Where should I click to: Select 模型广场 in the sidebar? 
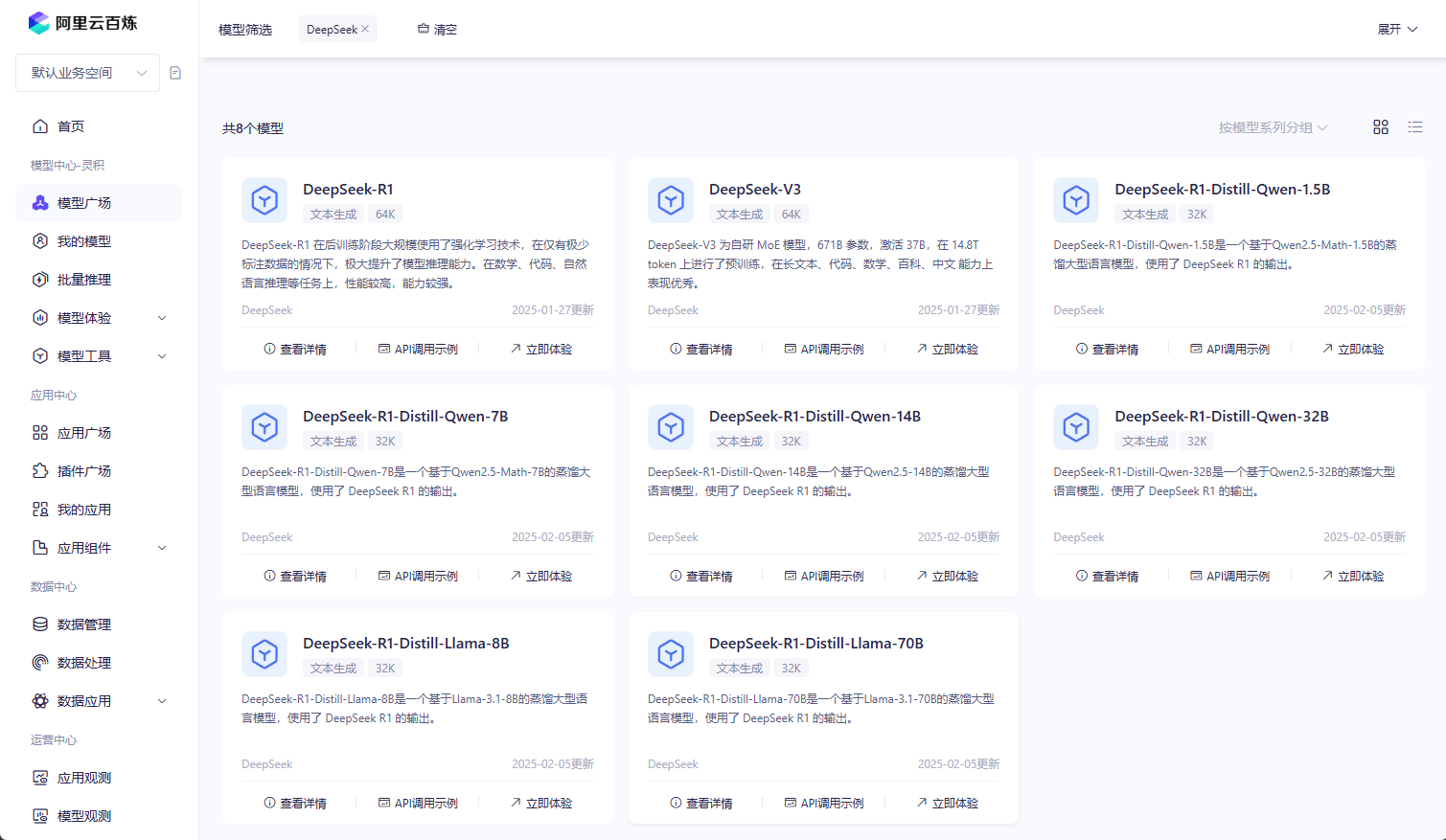(84, 203)
